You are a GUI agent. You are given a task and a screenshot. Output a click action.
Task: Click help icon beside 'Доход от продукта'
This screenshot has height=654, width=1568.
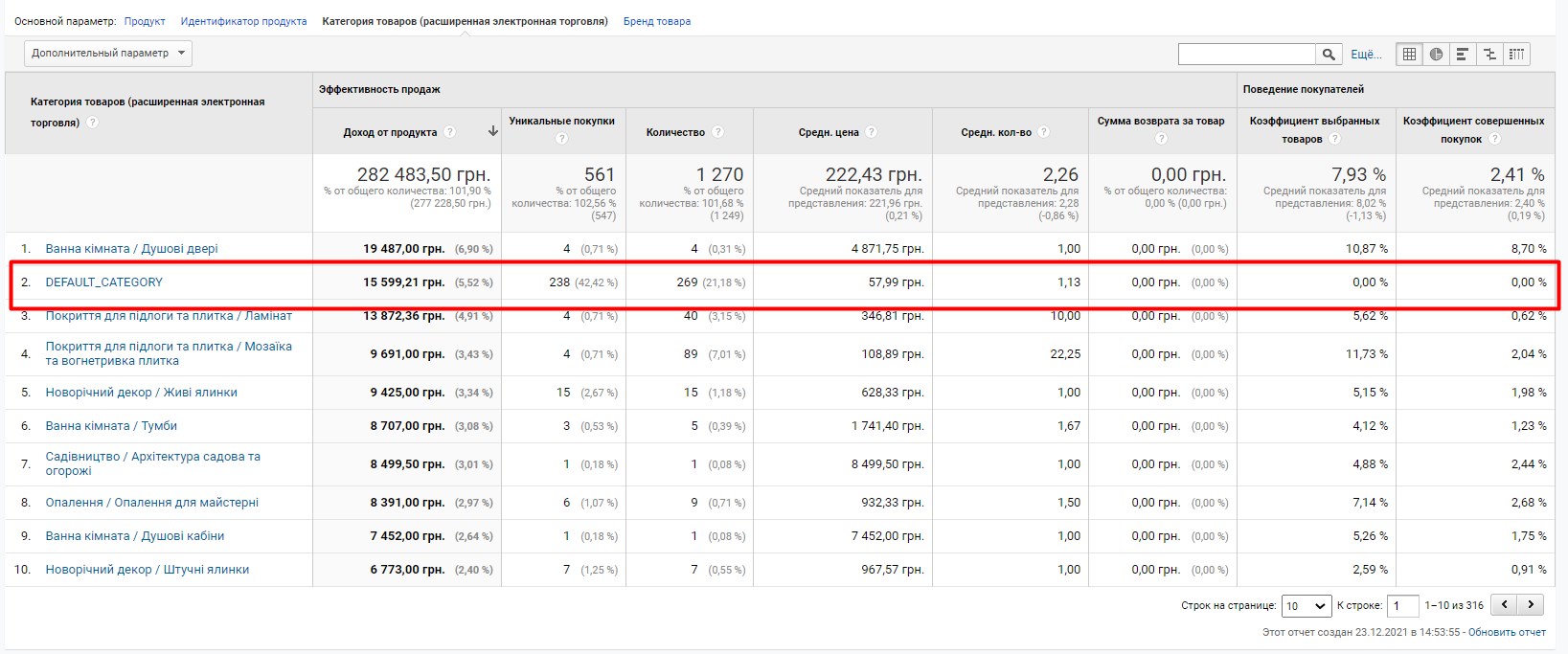click(449, 132)
